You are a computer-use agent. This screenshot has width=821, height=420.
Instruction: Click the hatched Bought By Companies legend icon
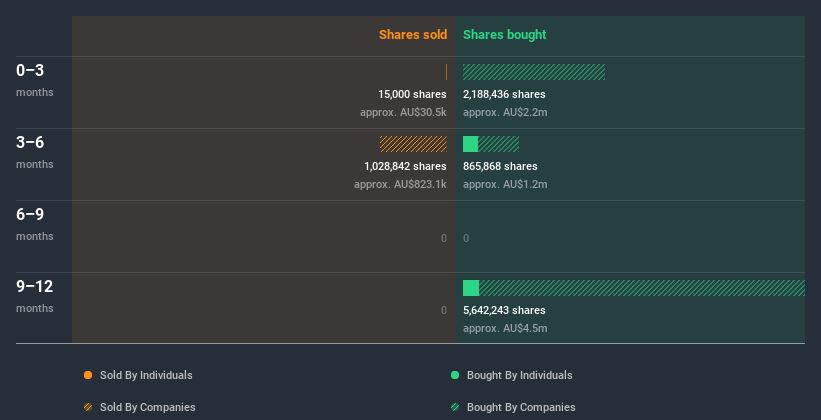[455, 407]
